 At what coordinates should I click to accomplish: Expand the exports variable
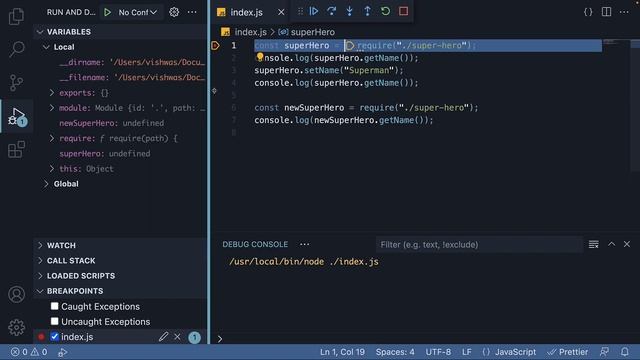tap(52, 93)
